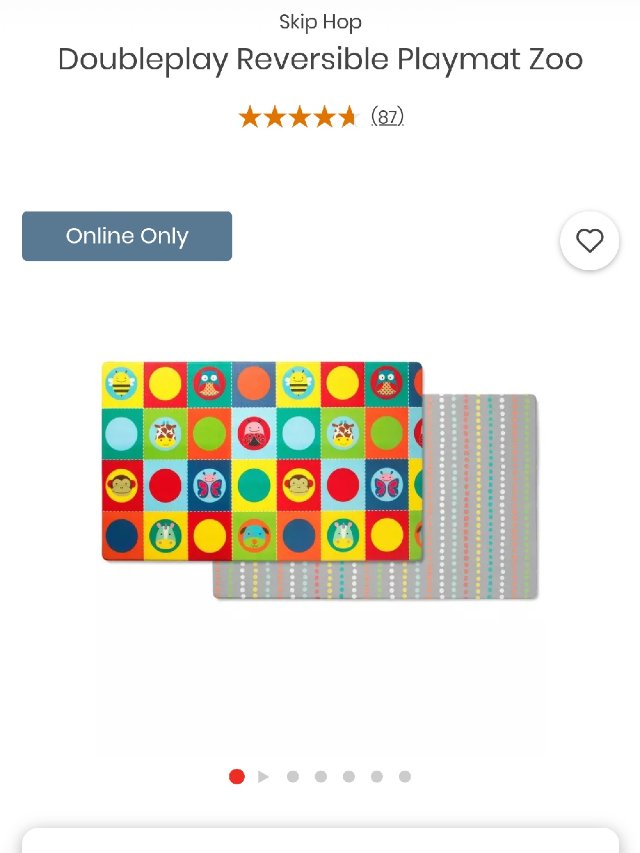Image resolution: width=640 pixels, height=853 pixels.
Task: Open the 87 reviews link
Action: coord(387,116)
